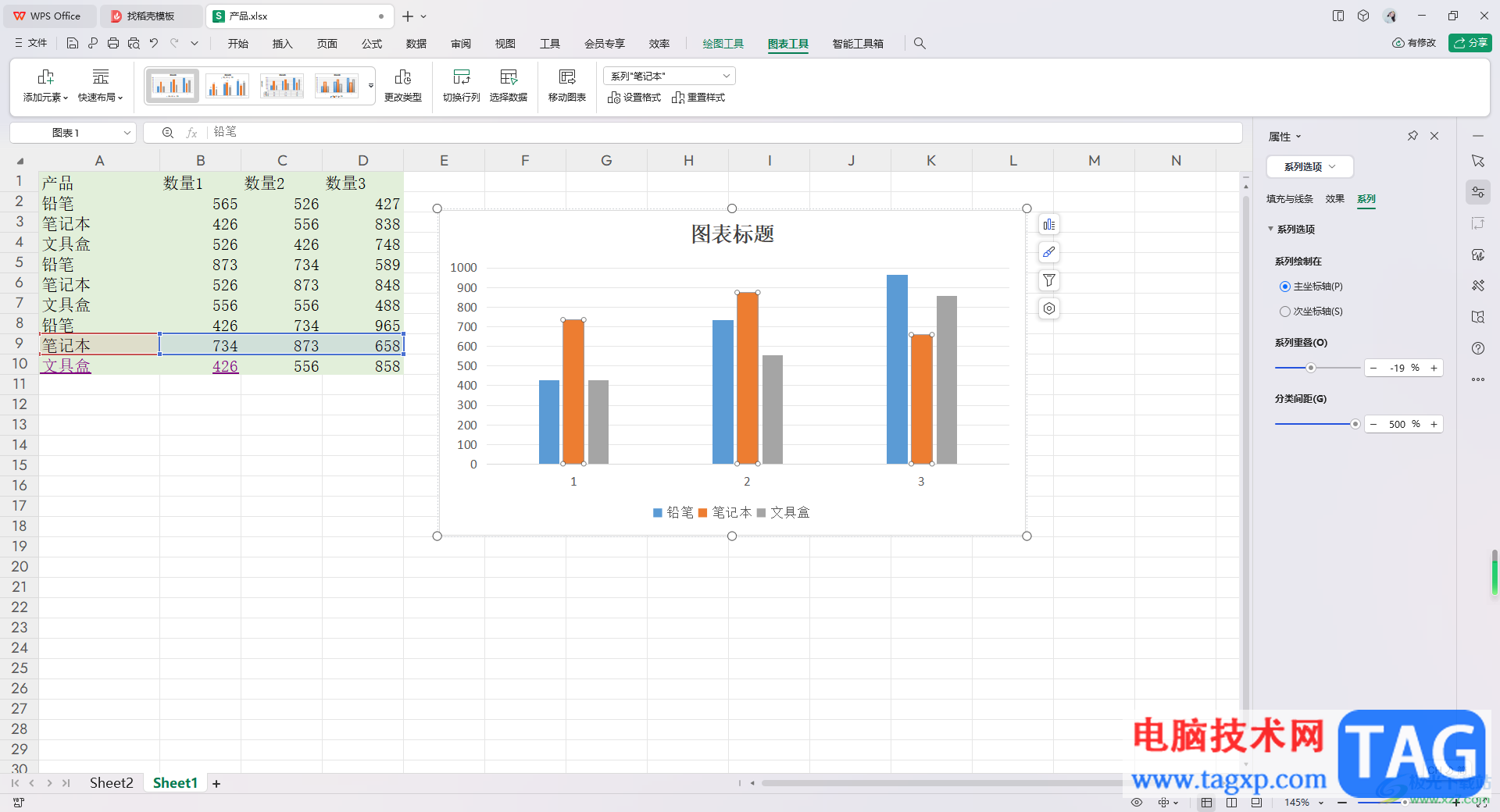Switch to the 数据 ribbon tab
The image size is (1500, 812).
[x=416, y=44]
